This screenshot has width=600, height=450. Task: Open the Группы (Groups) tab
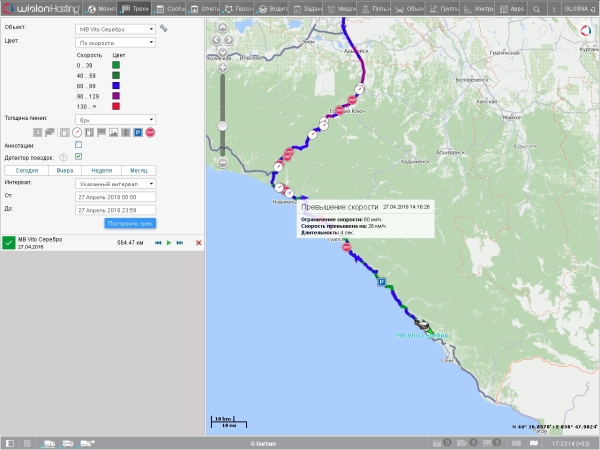point(443,8)
